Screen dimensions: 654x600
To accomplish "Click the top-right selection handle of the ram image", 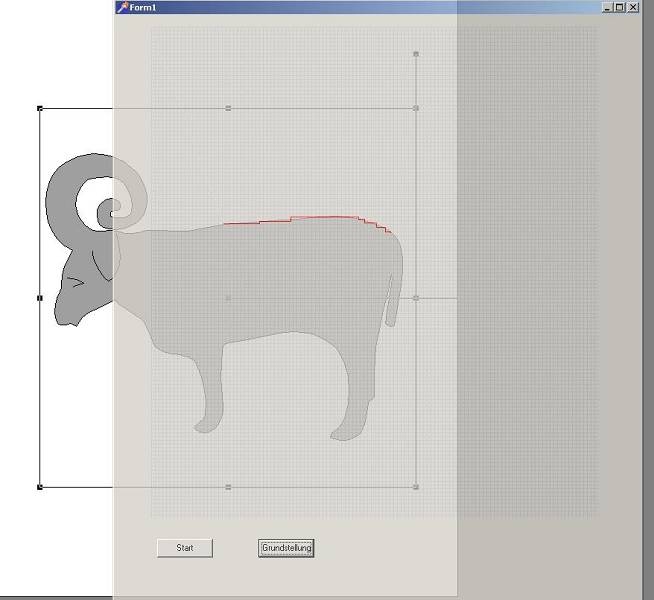I will click(x=416, y=108).
